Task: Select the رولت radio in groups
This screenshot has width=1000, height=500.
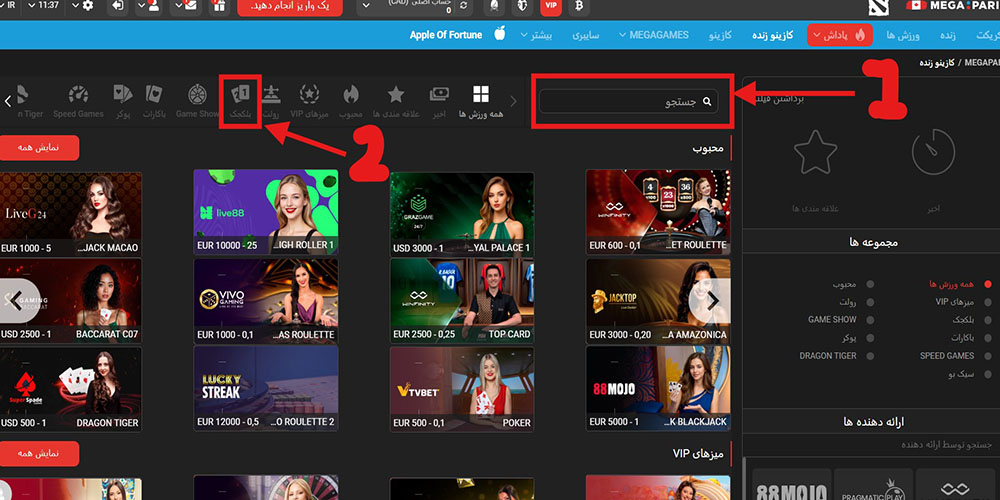Action: click(870, 302)
